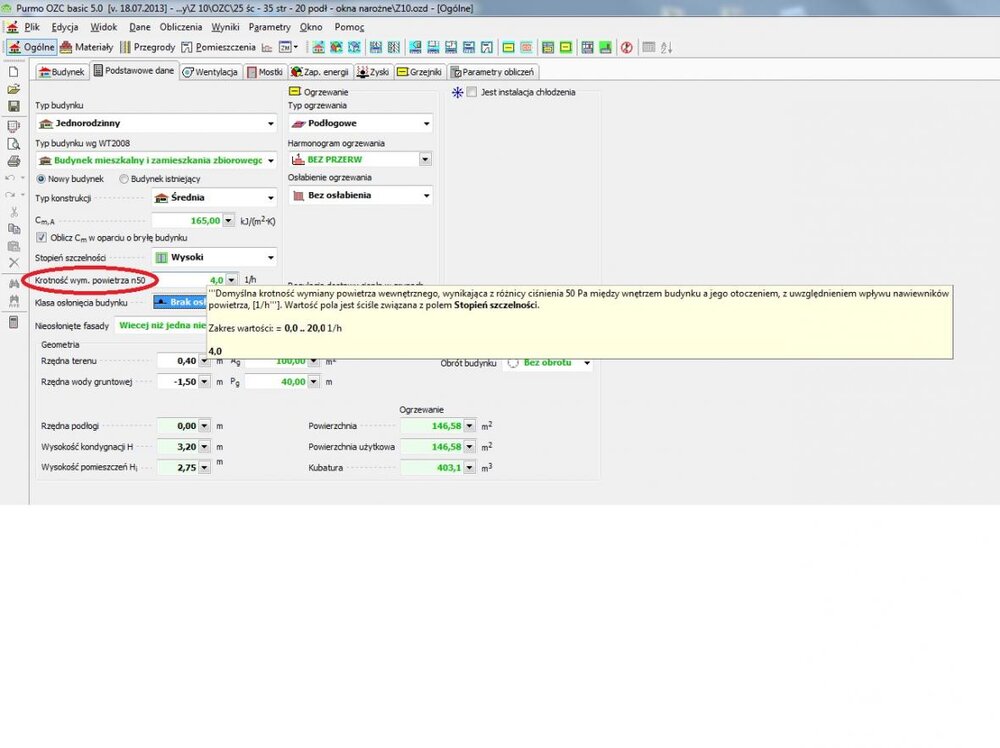The image size is (1000, 748).
Task: Open Pomieszczenia section in toolbar
Action: pos(218,47)
